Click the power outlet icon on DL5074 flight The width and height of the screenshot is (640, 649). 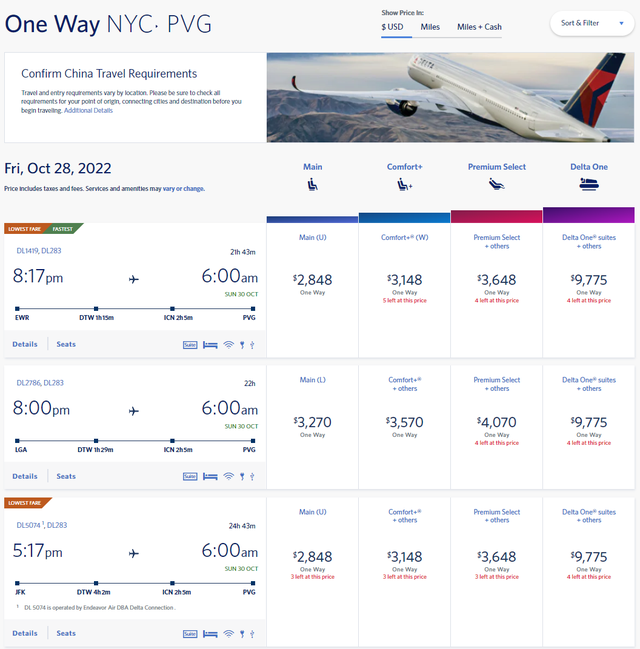(x=243, y=633)
